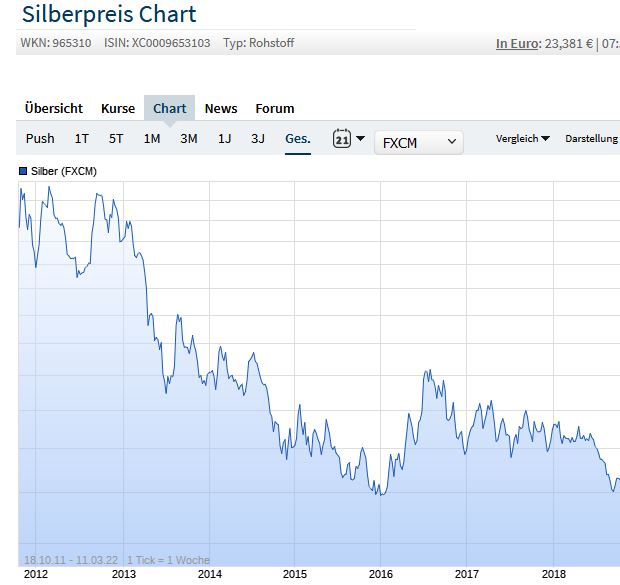Select the 3J three-year range
620x585 pixels.
click(258, 139)
